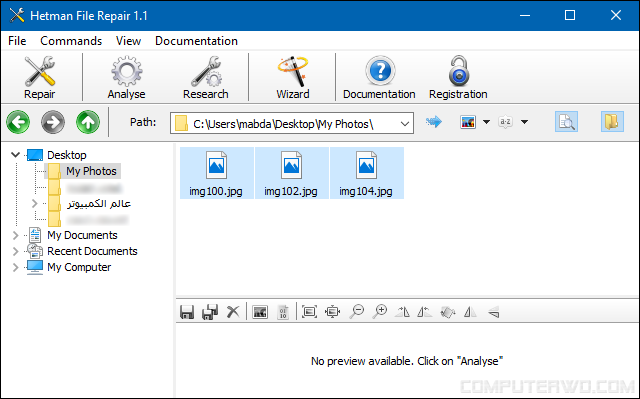Expand the Arabic-named folder node
The width and height of the screenshot is (640, 399).
tap(35, 203)
